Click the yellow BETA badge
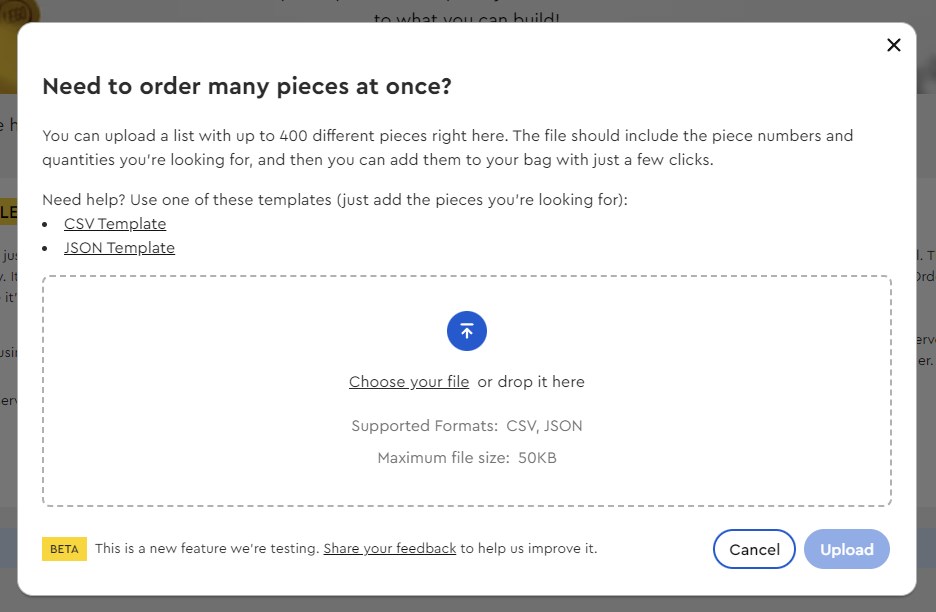Image resolution: width=936 pixels, height=612 pixels. (x=64, y=549)
